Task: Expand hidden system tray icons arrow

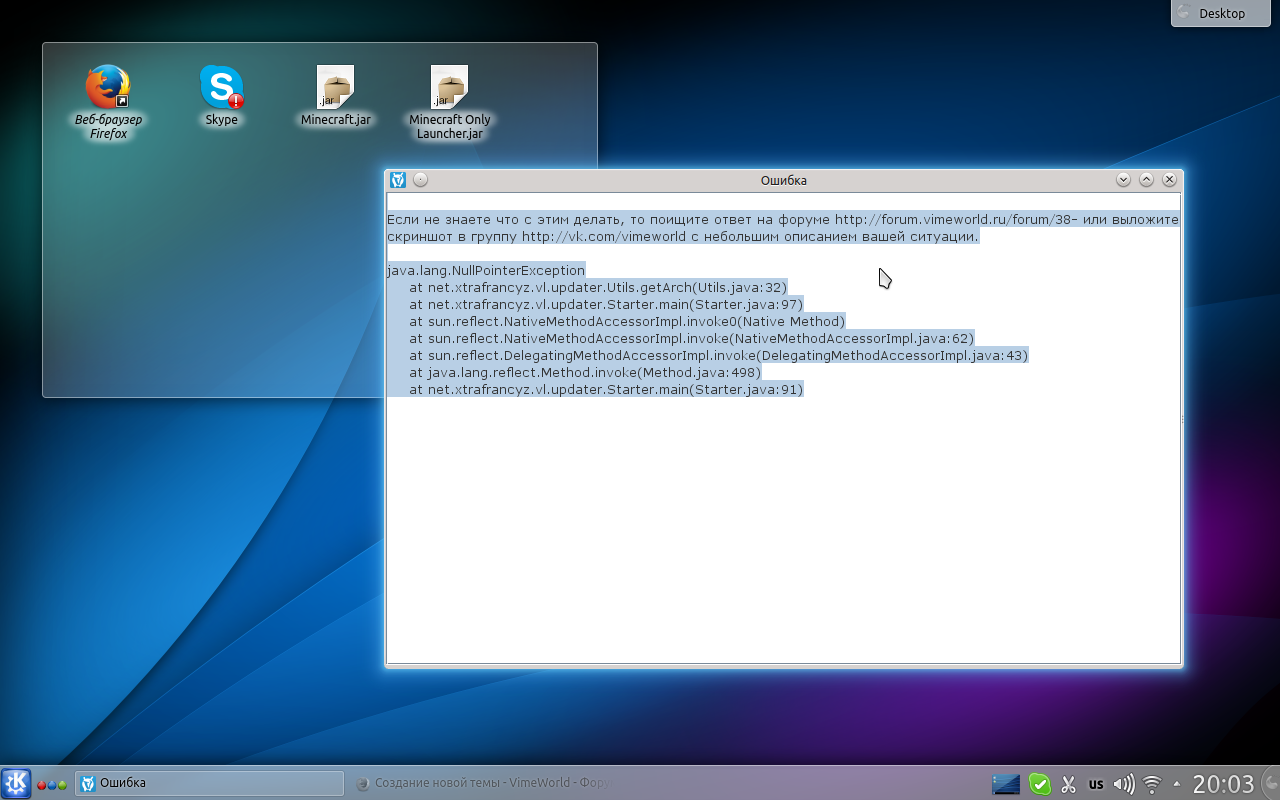Action: click(1176, 784)
